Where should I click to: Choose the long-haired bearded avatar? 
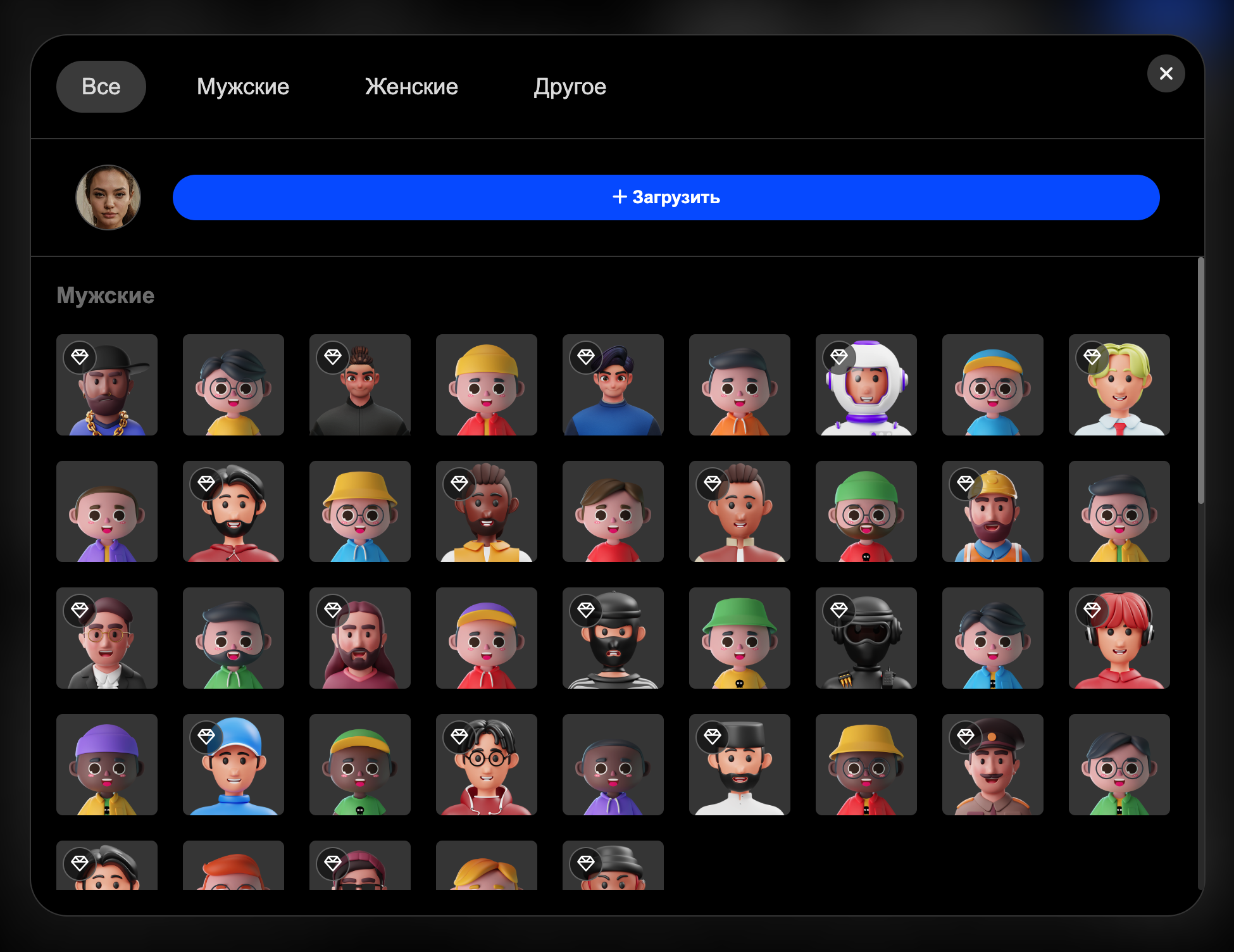(x=359, y=638)
